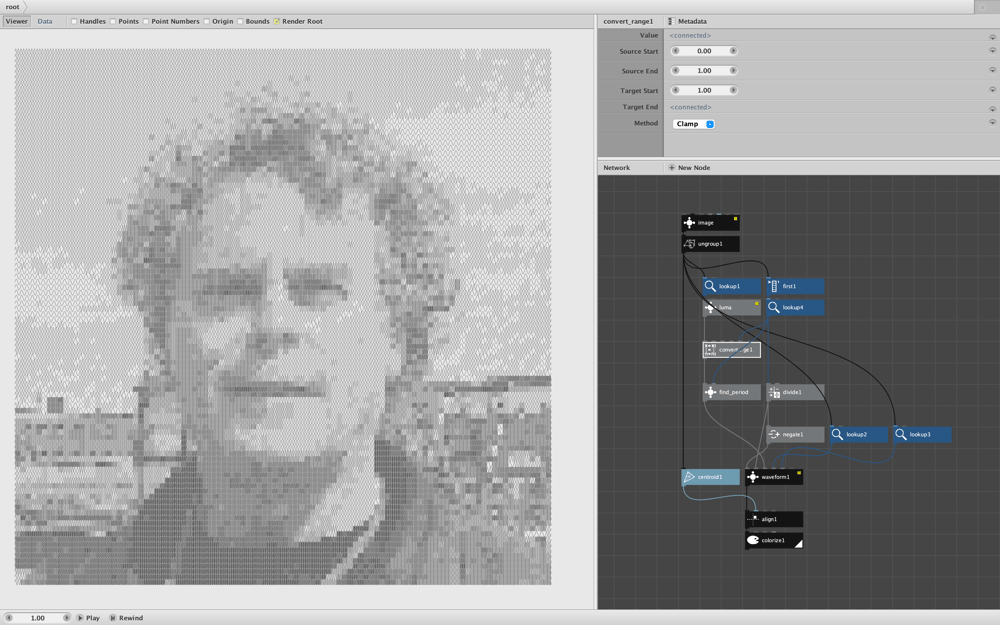Click the root breadcrumb
The height and width of the screenshot is (625, 1000).
coord(12,7)
